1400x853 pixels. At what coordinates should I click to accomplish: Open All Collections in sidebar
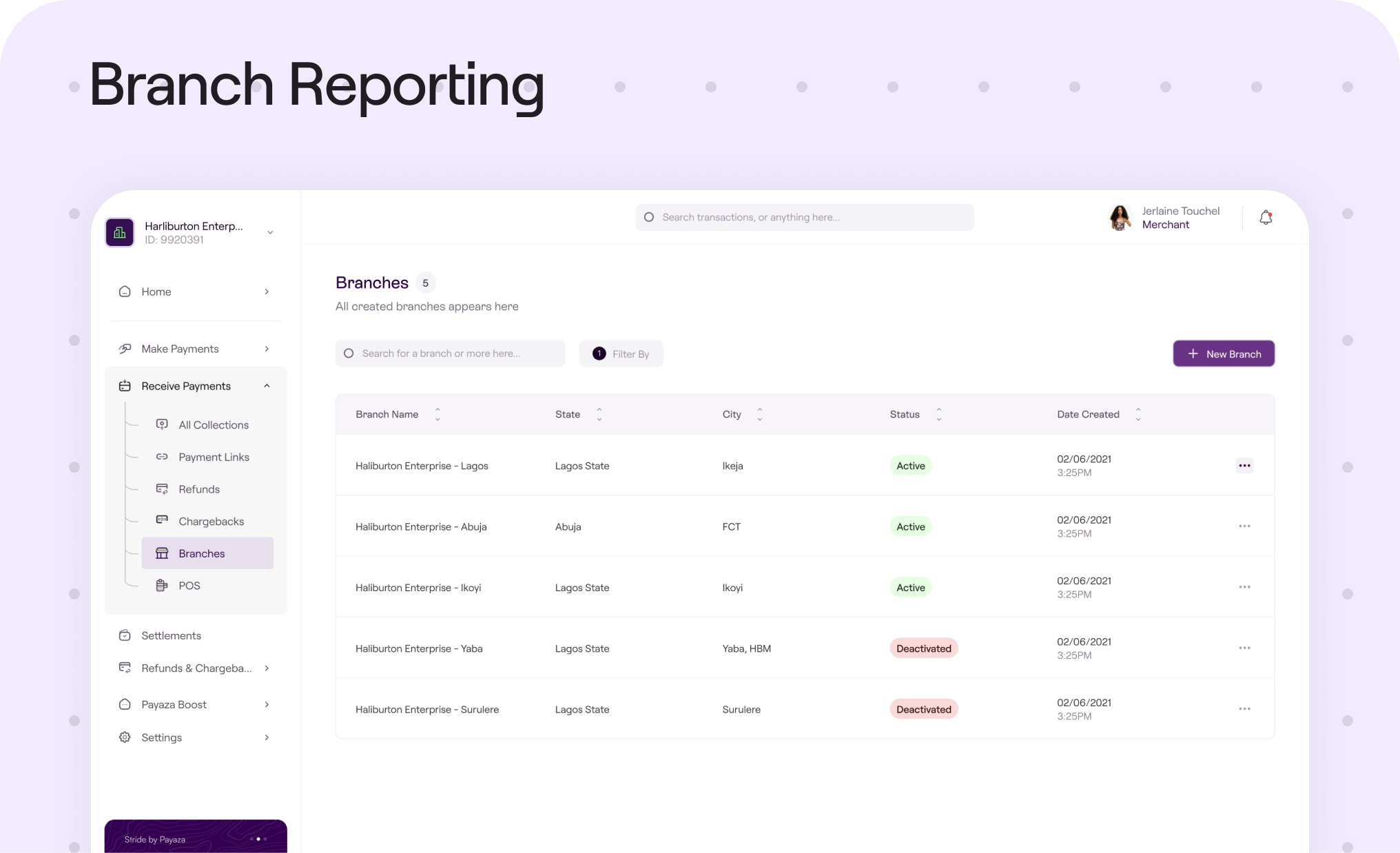coord(213,425)
